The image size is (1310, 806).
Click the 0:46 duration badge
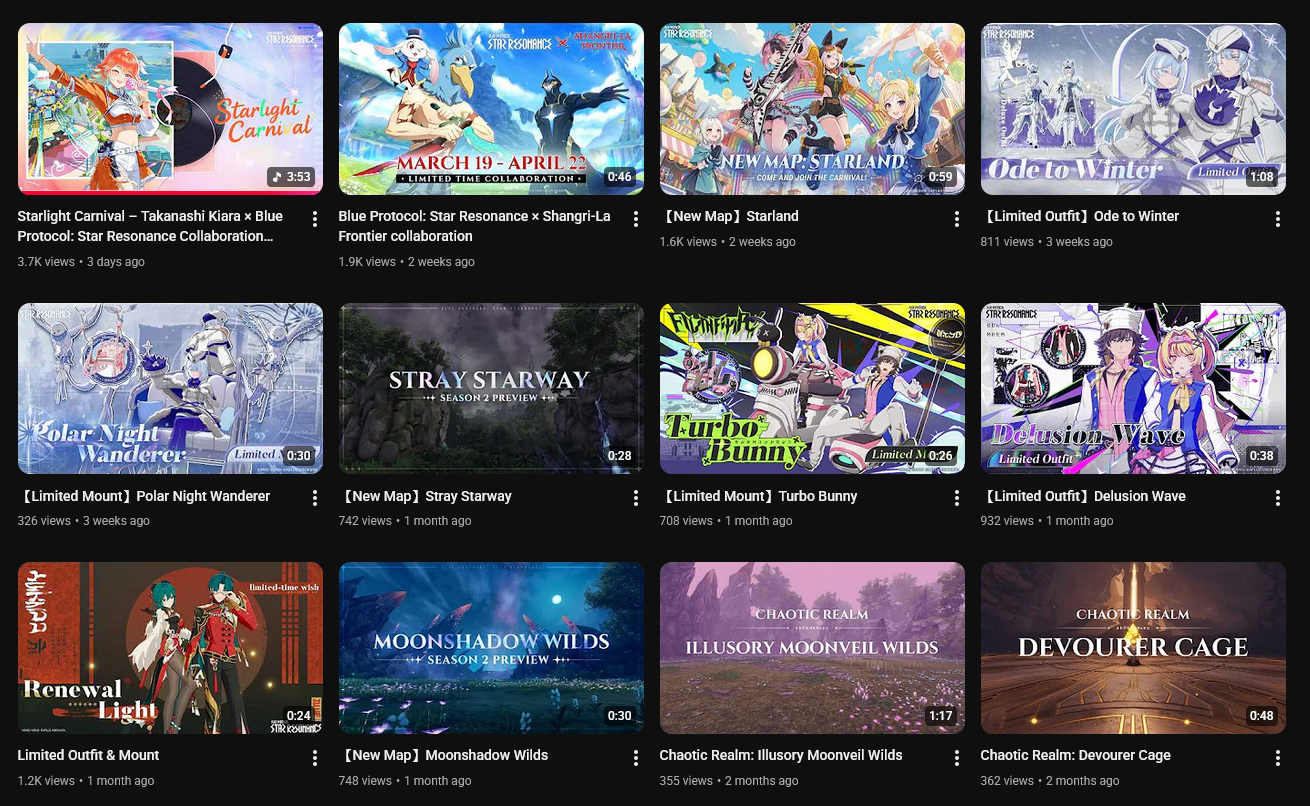click(x=620, y=177)
